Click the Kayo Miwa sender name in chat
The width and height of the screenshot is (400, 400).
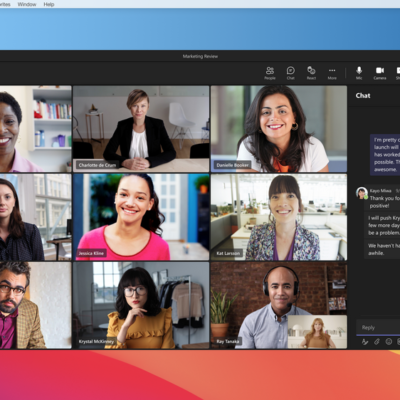(380, 191)
